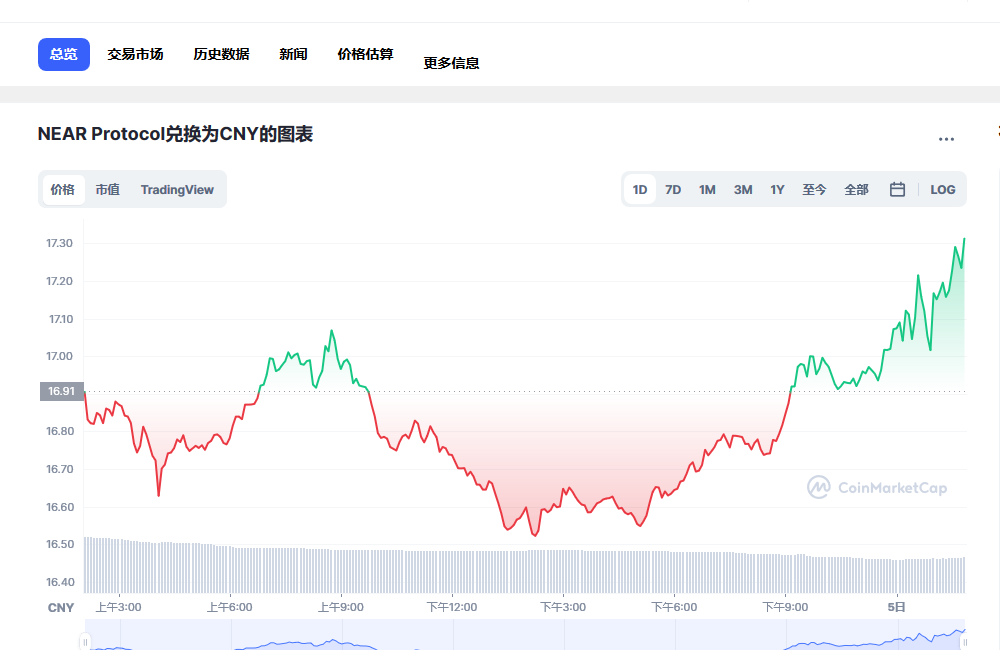The width and height of the screenshot is (1000, 650).
Task: Toggle LOG scale on the chart
Action: click(x=943, y=189)
